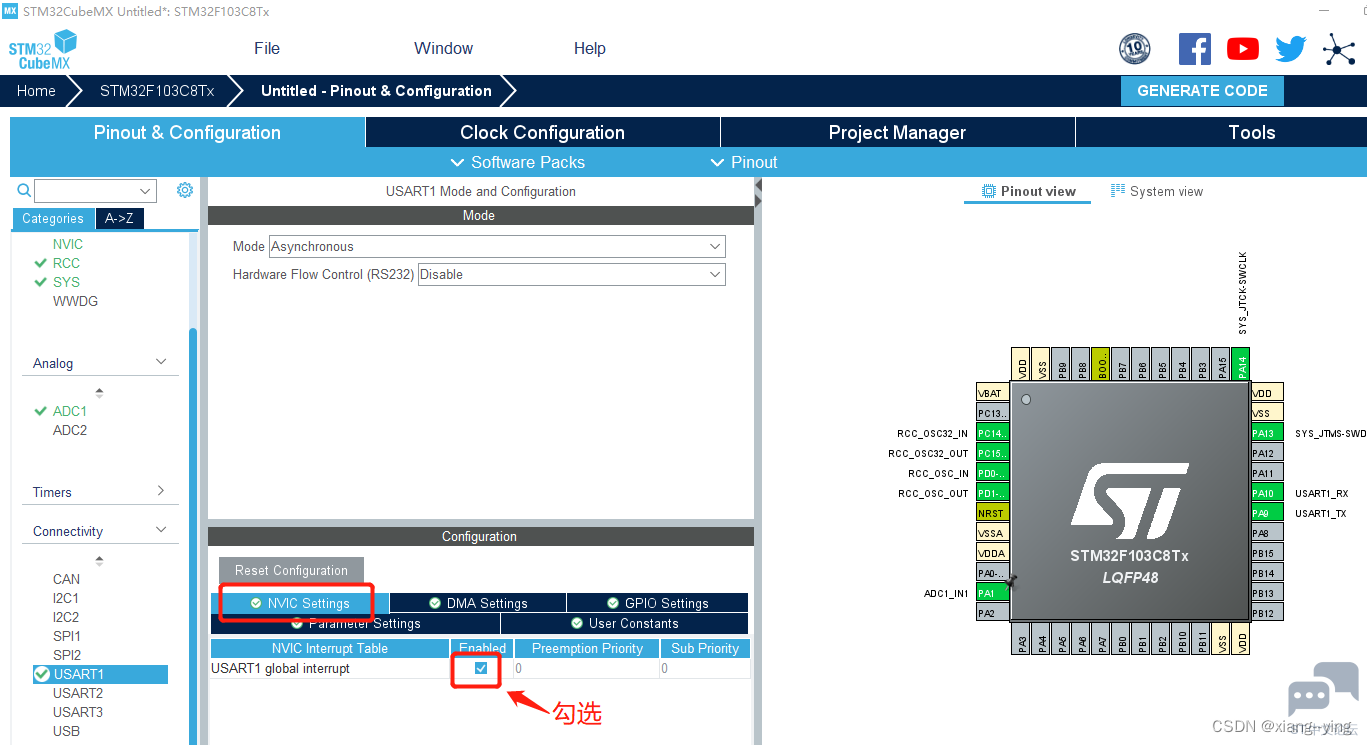This screenshot has width=1367, height=745.
Task: Open the Window menu
Action: coord(443,48)
